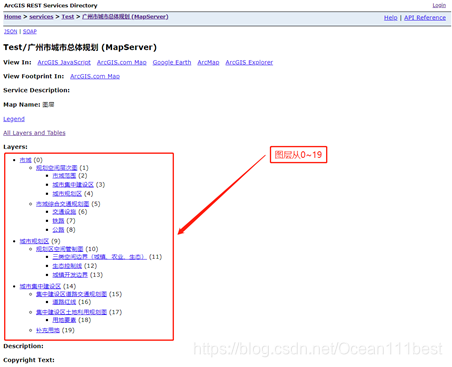Go to the services breadcrumb link
Image resolution: width=452 pixels, height=367 pixels.
pos(41,17)
